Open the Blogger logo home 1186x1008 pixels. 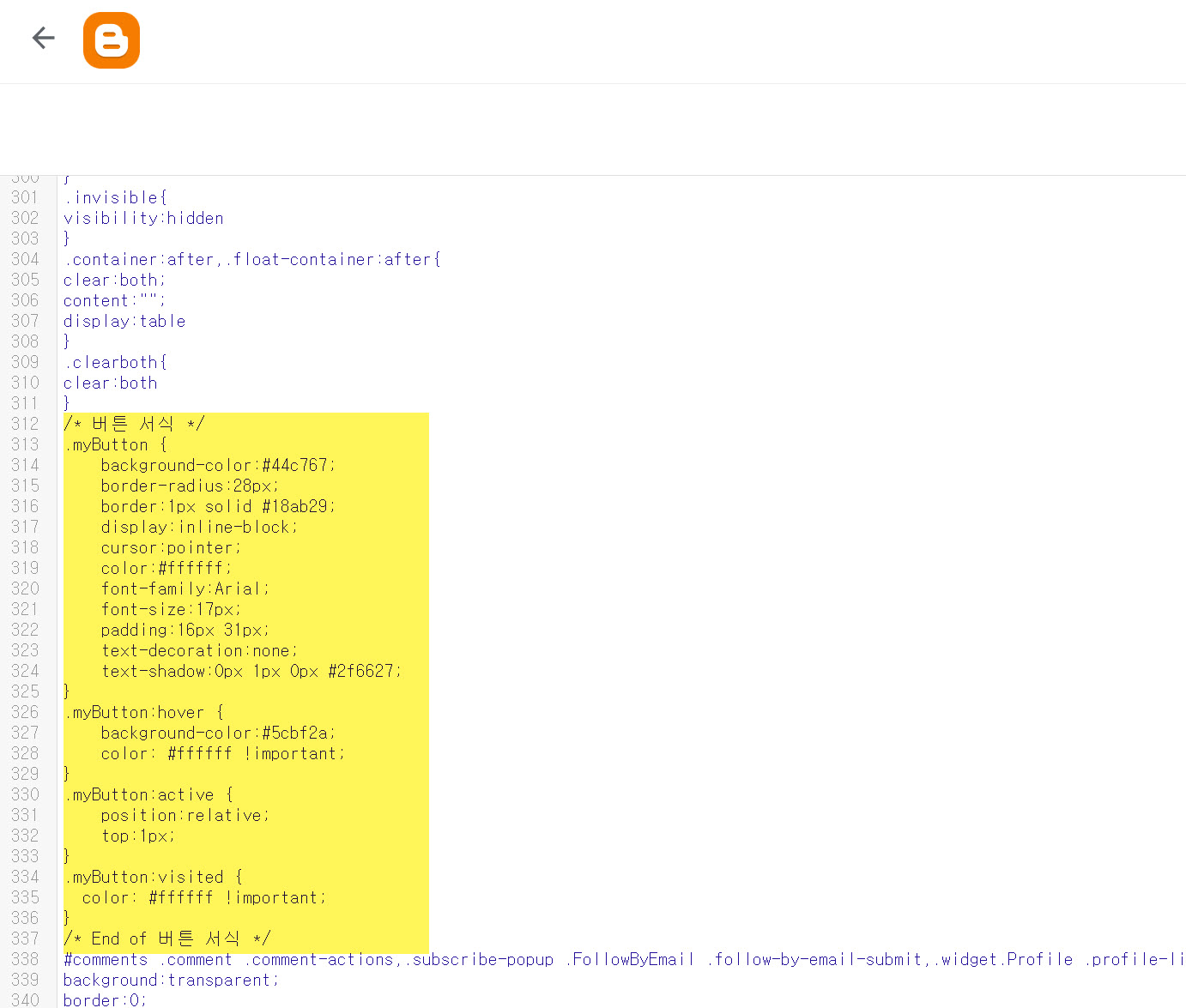pyautogui.click(x=112, y=40)
